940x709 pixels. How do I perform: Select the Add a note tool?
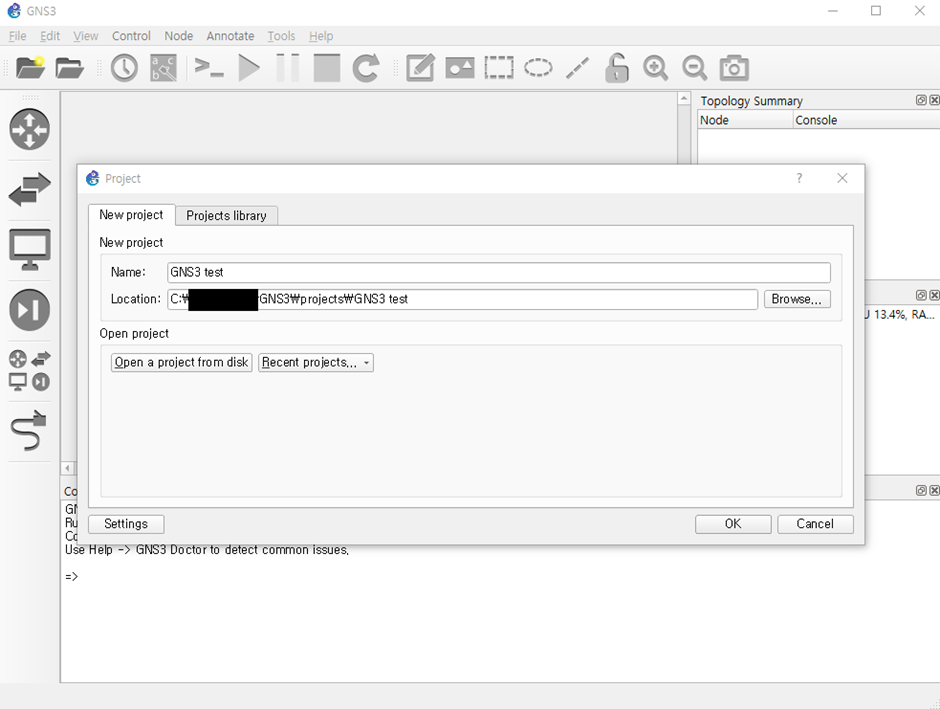click(x=420, y=68)
